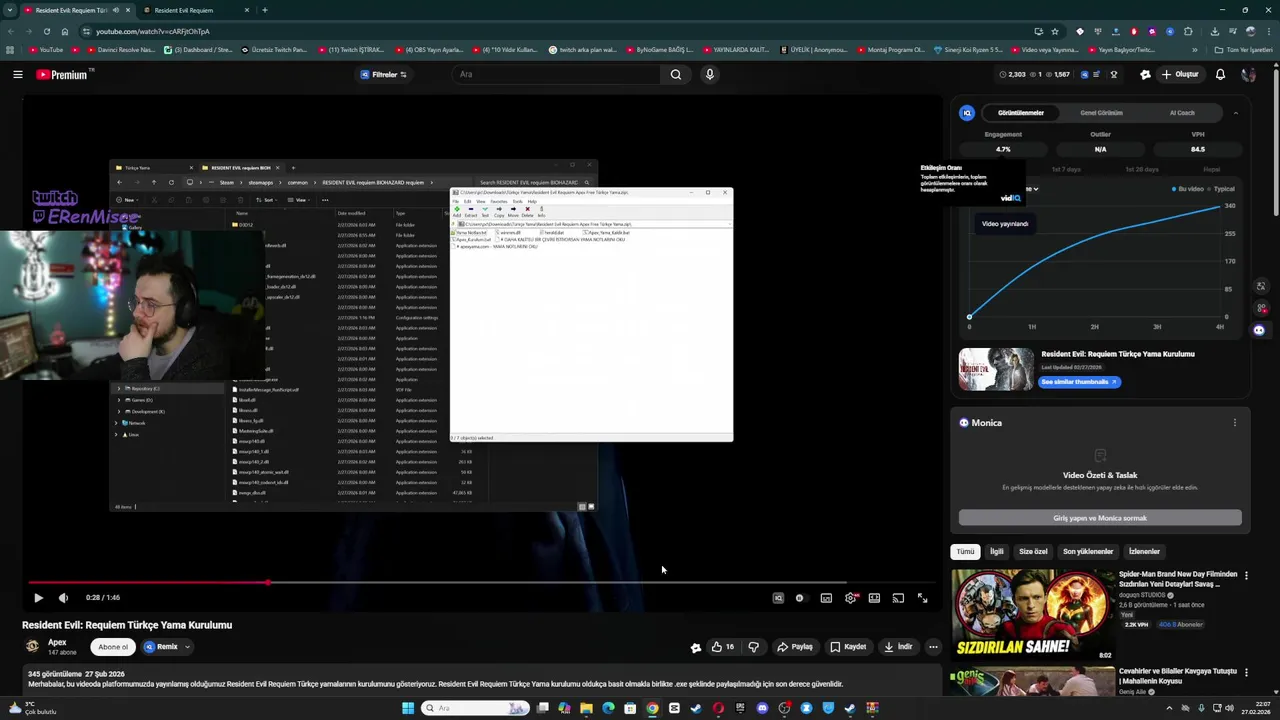Download video with İndir button
The width and height of the screenshot is (1280, 720).
coord(898,647)
